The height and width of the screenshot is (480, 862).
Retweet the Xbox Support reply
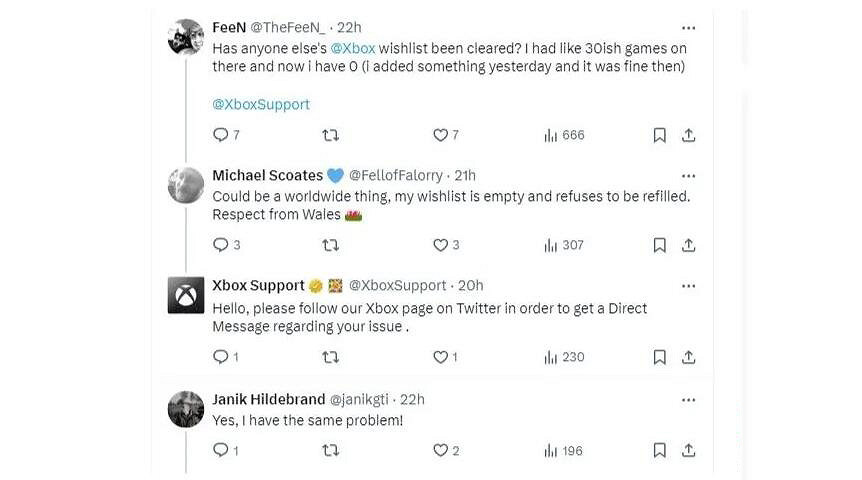(331, 357)
